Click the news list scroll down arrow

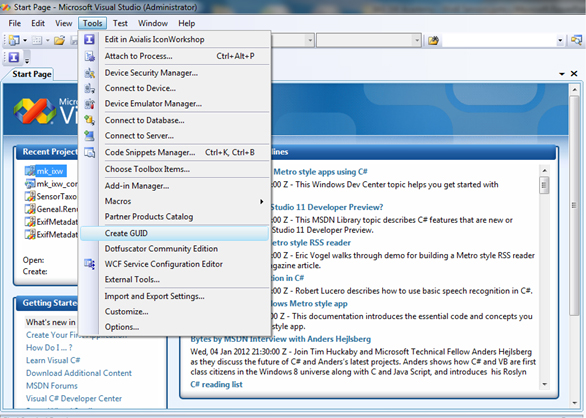coord(544,384)
